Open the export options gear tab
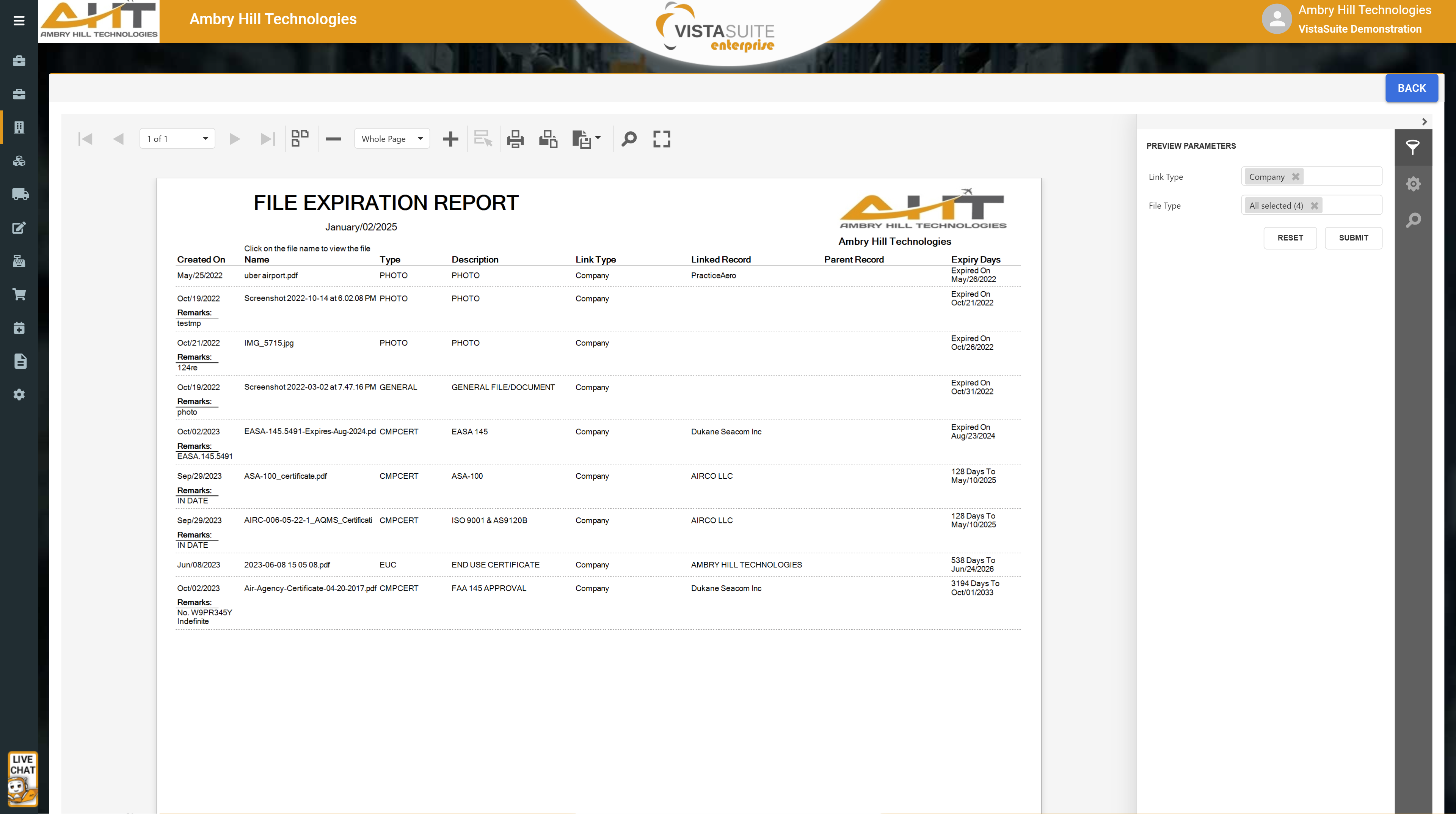This screenshot has width=1456, height=814. tap(1413, 184)
